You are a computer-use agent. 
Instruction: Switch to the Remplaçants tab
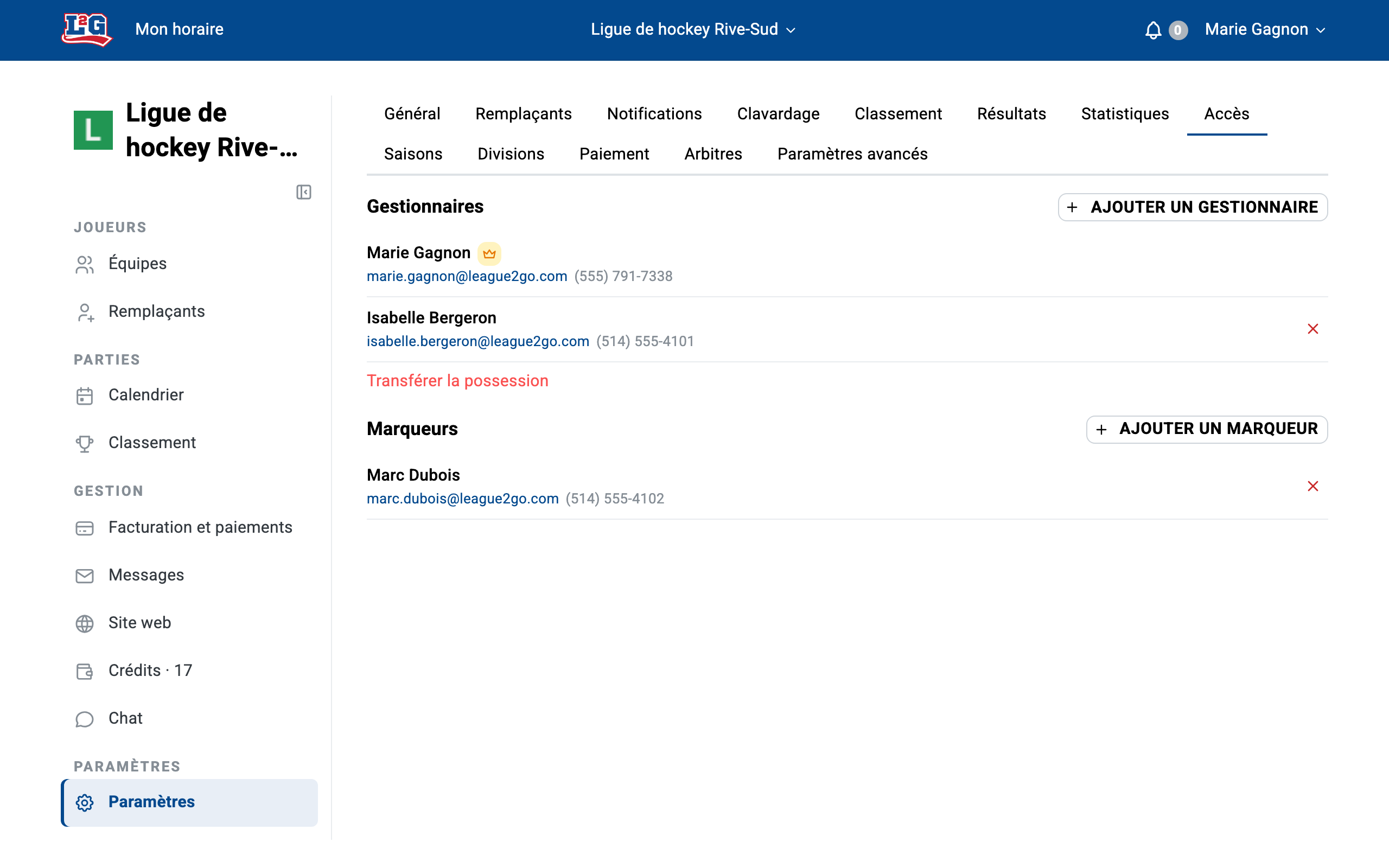[524, 114]
